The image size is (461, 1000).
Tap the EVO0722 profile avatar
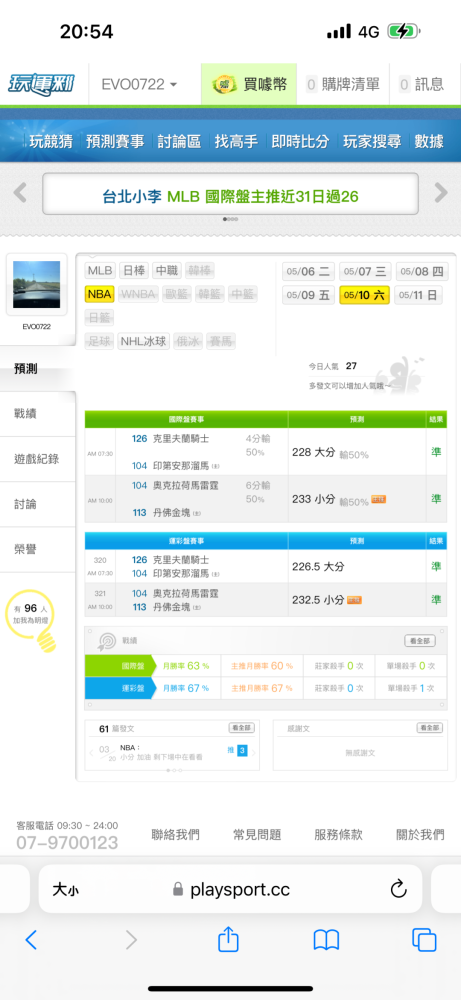[x=36, y=284]
